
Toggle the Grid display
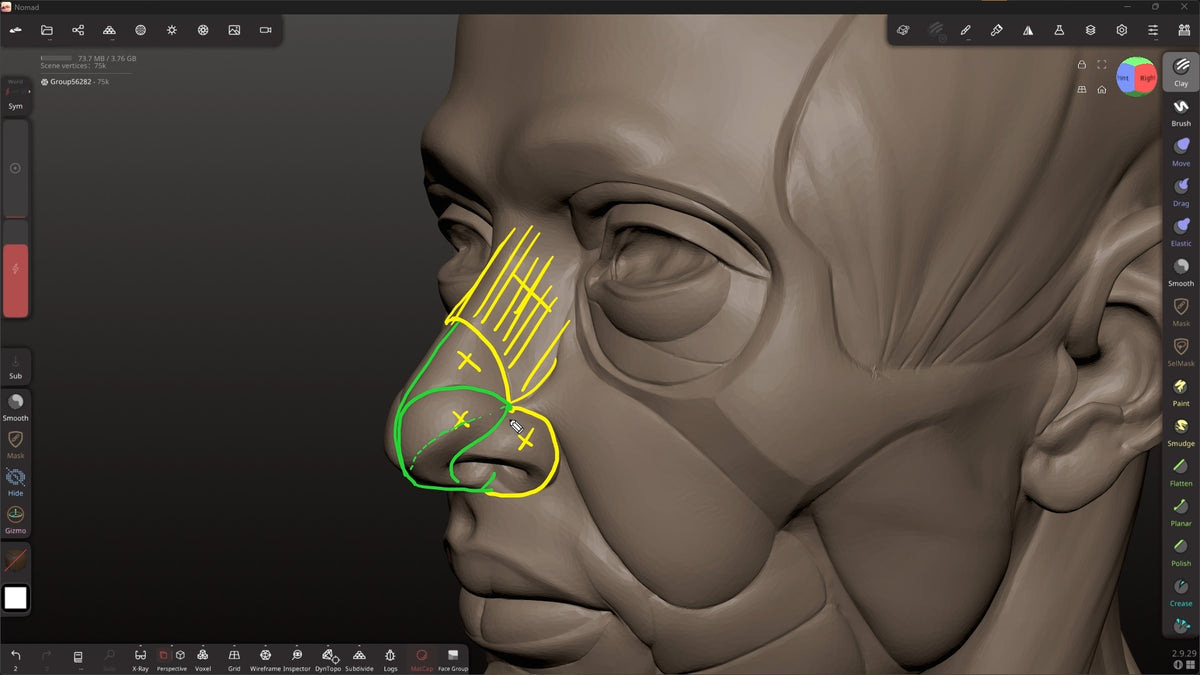click(234, 658)
